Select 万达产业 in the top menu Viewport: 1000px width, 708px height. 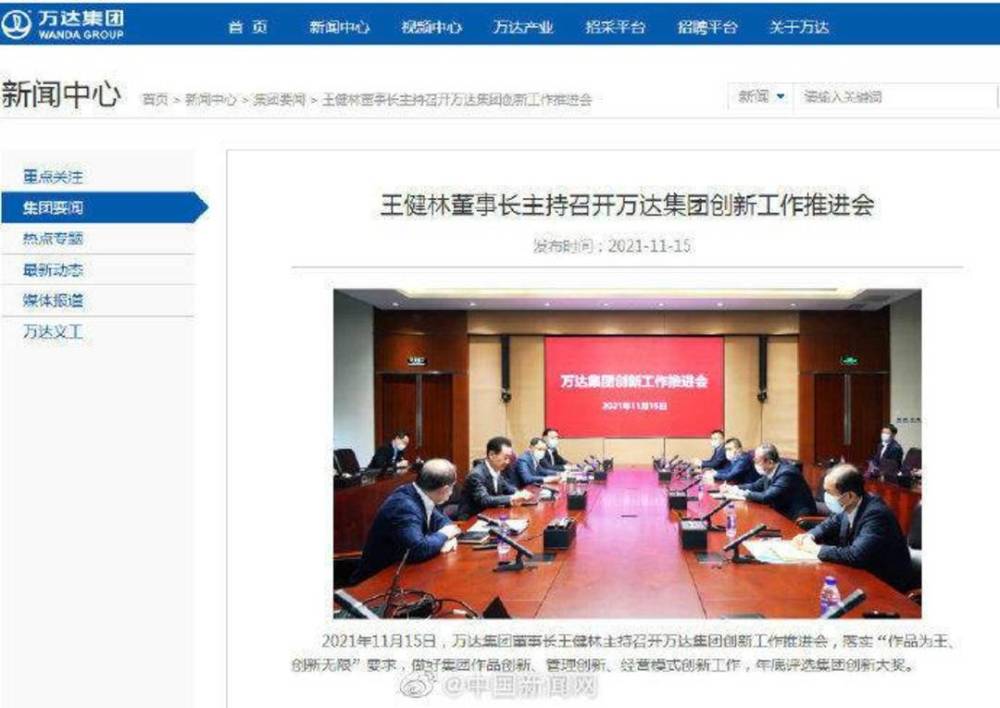point(523,27)
